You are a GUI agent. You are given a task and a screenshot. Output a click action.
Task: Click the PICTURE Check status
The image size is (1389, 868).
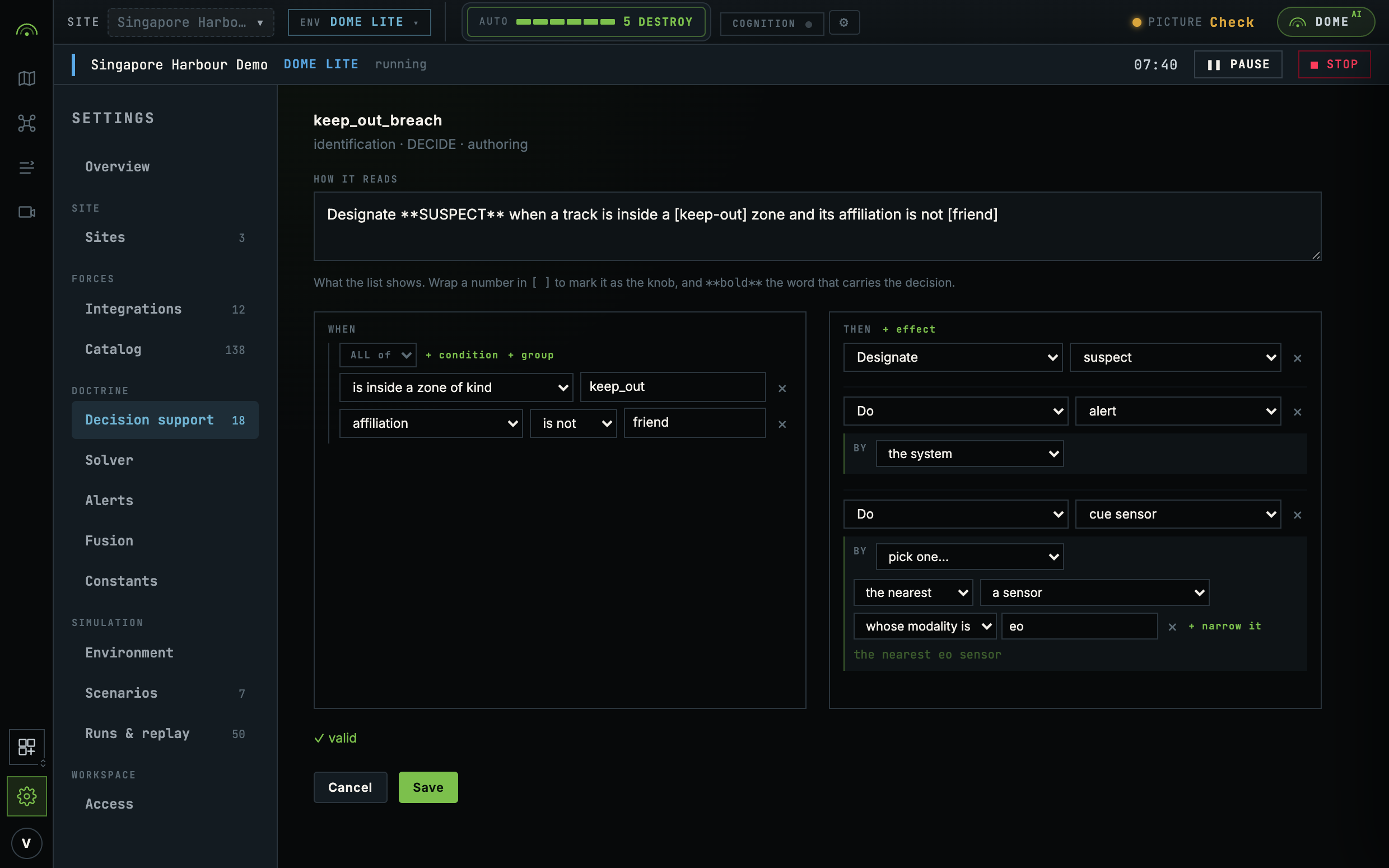pos(1193,22)
